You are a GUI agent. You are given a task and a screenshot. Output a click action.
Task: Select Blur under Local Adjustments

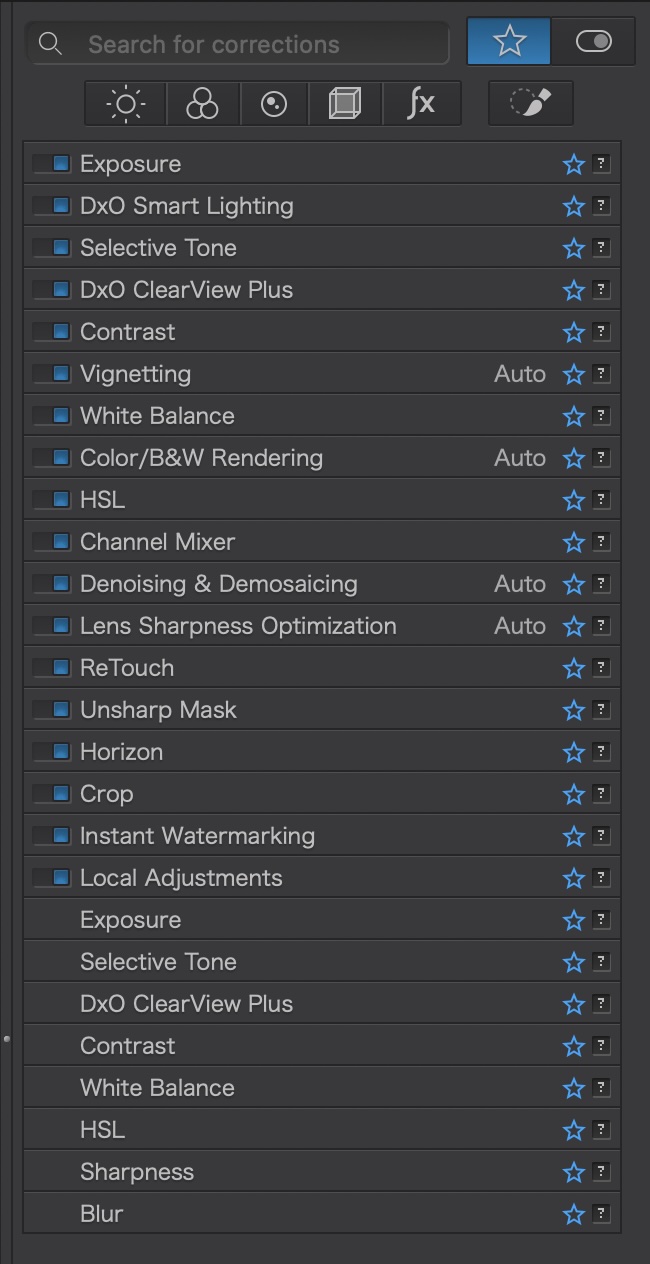pyautogui.click(x=102, y=1214)
